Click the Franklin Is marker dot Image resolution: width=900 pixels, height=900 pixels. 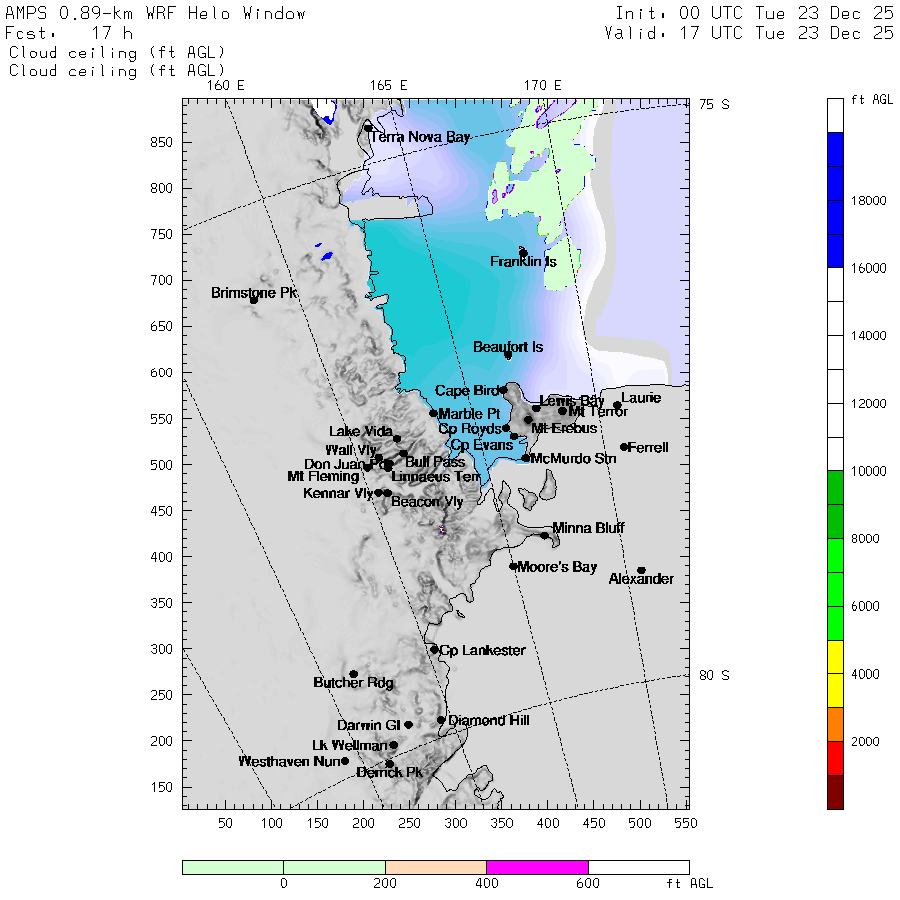[x=523, y=253]
